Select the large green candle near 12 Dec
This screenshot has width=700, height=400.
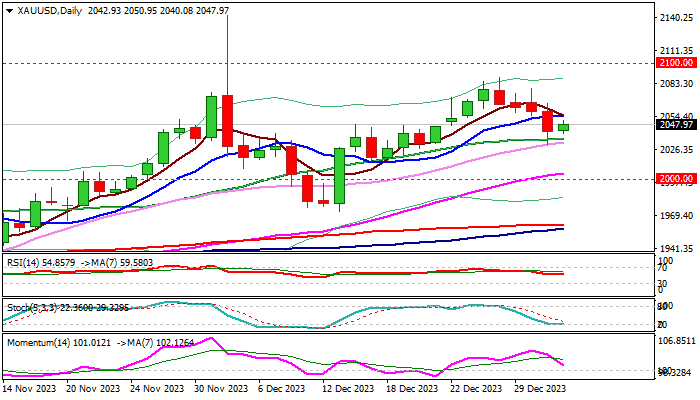pyautogui.click(x=339, y=175)
